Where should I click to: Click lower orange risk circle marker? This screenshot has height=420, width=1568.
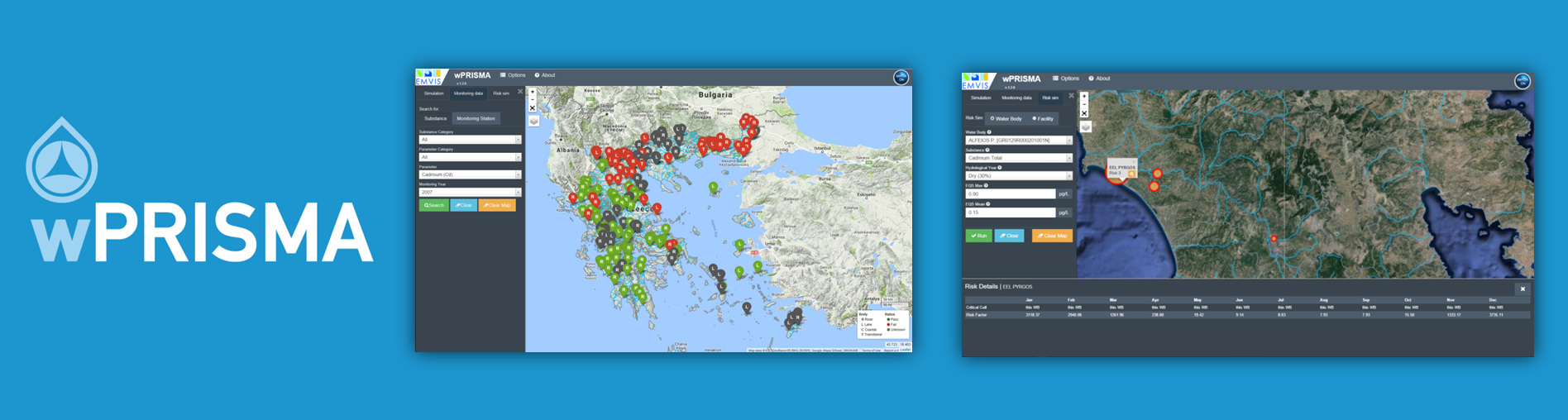pos(1154,186)
